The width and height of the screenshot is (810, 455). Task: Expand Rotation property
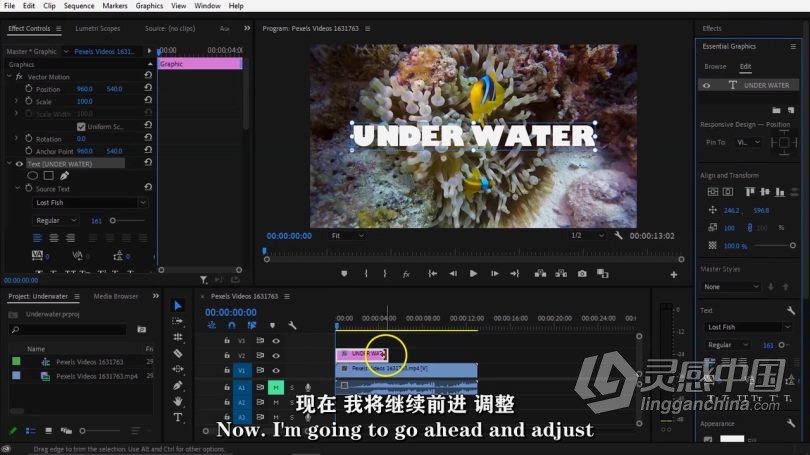click(16, 138)
